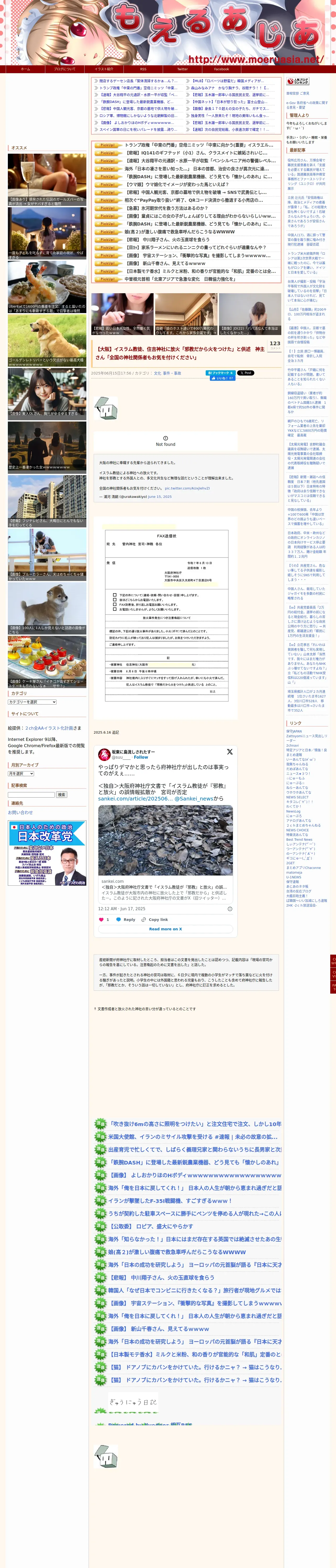Click the moeruasia.net URL in header

pyautogui.click(x=256, y=59)
